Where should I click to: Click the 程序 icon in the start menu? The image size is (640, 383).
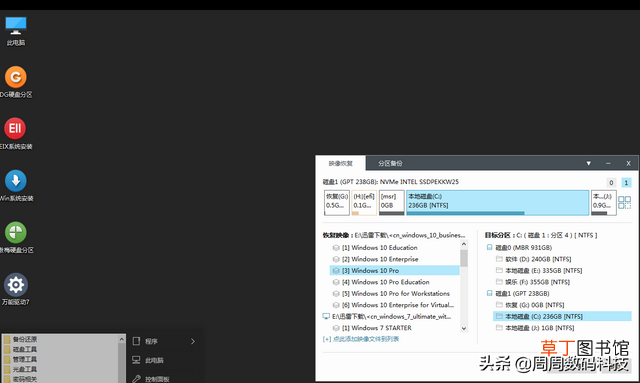(136, 341)
